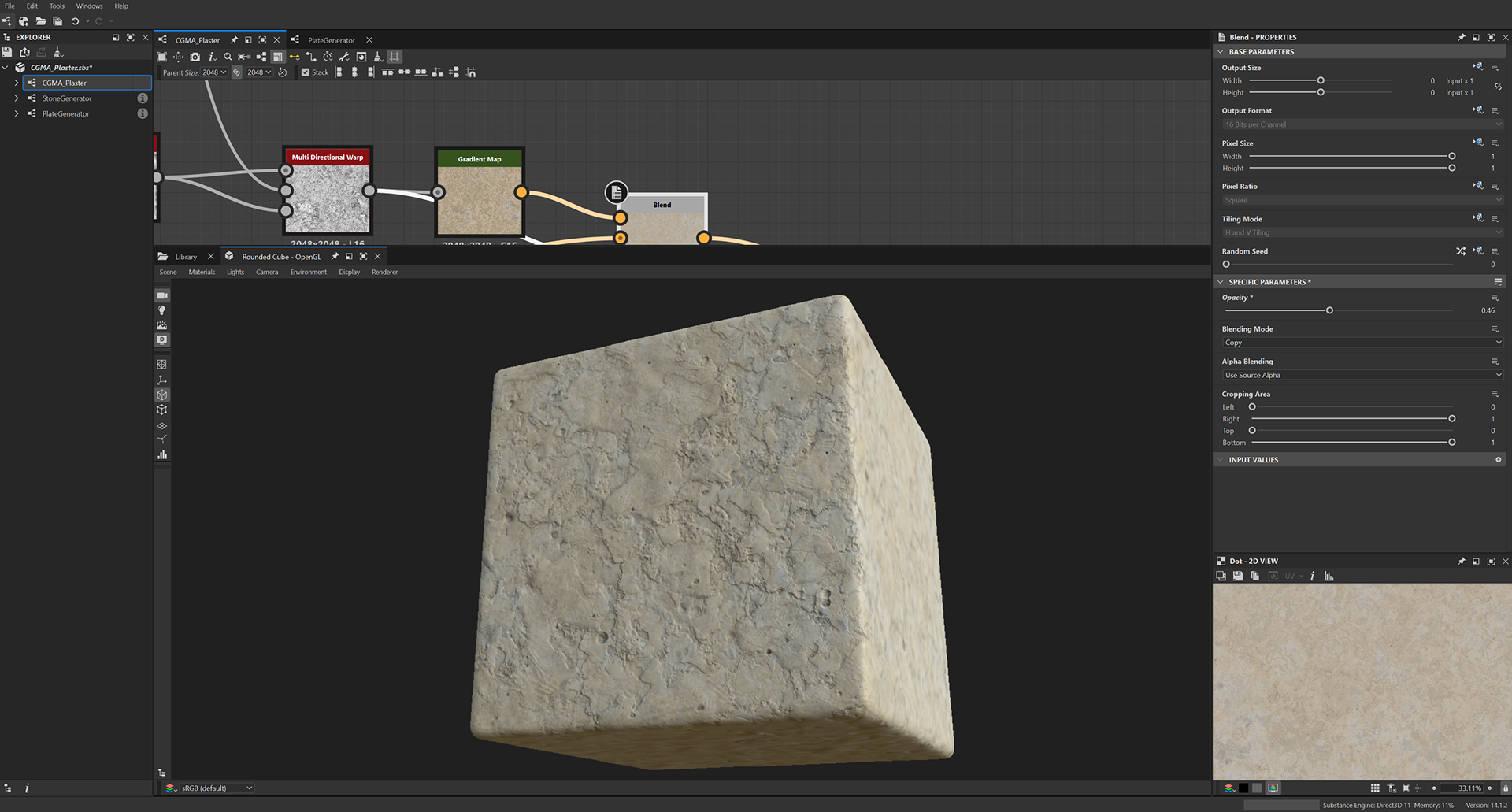Screen dimensions: 1512x812
Task: Click the comment document icon on Blend node
Action: (616, 191)
